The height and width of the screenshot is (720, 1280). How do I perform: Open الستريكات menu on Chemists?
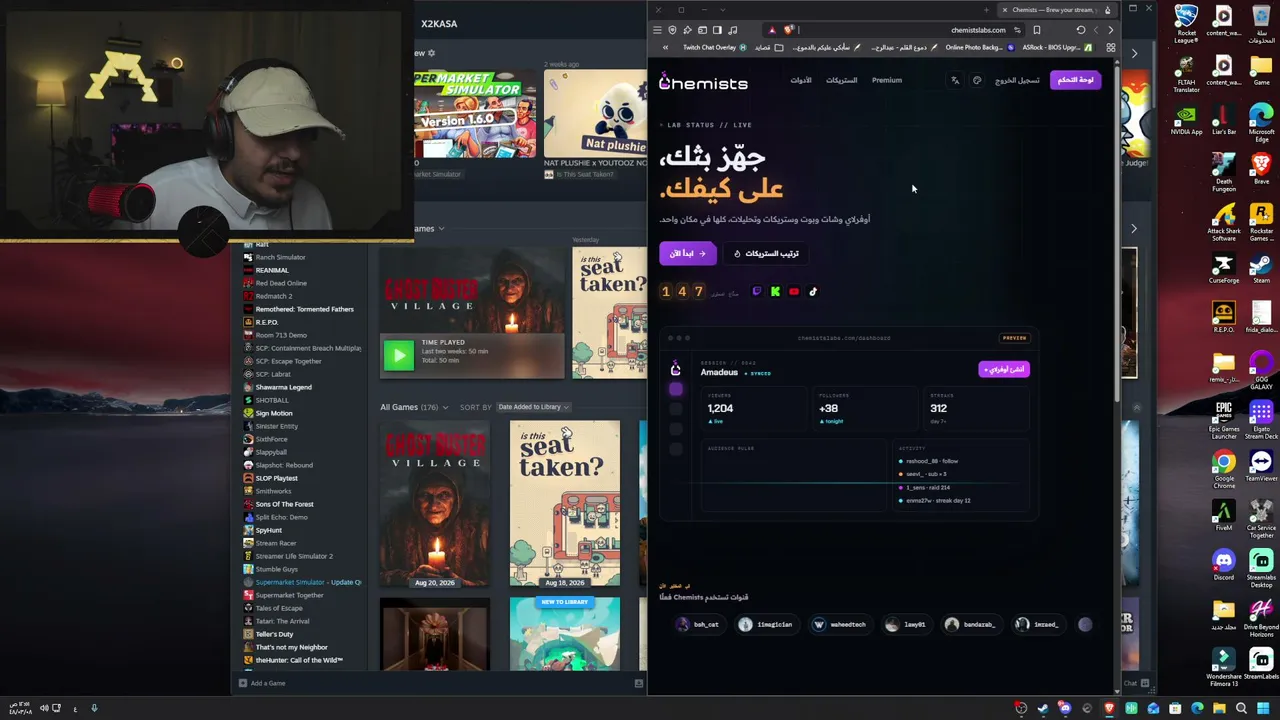click(x=841, y=80)
